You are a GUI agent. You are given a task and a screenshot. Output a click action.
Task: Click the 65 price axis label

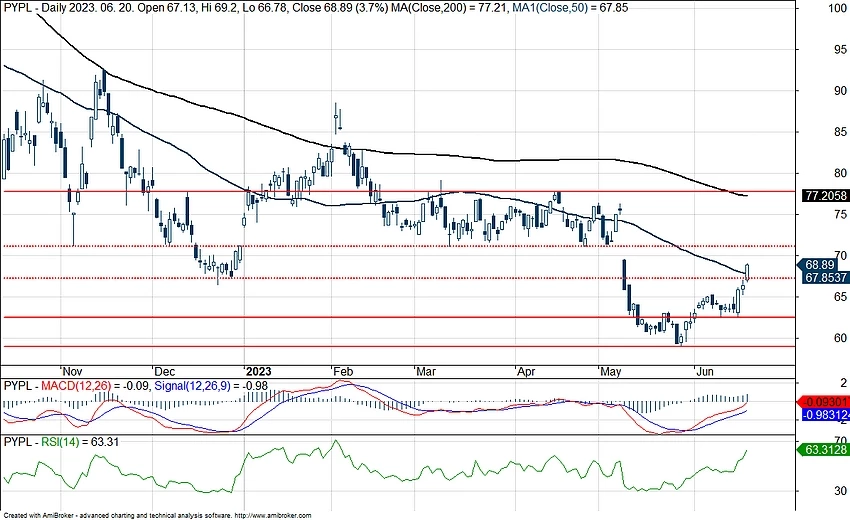[x=840, y=297]
